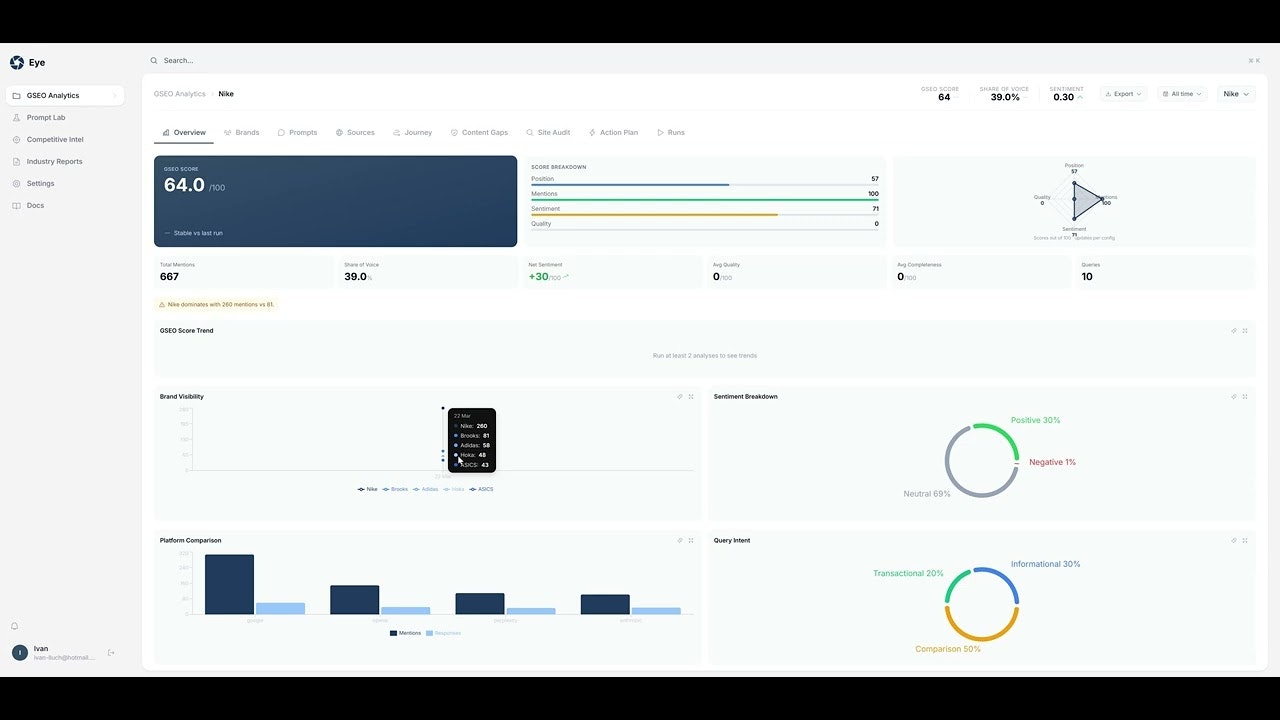The width and height of the screenshot is (1280, 720).
Task: Switch to the Overview tab
Action: [184, 133]
